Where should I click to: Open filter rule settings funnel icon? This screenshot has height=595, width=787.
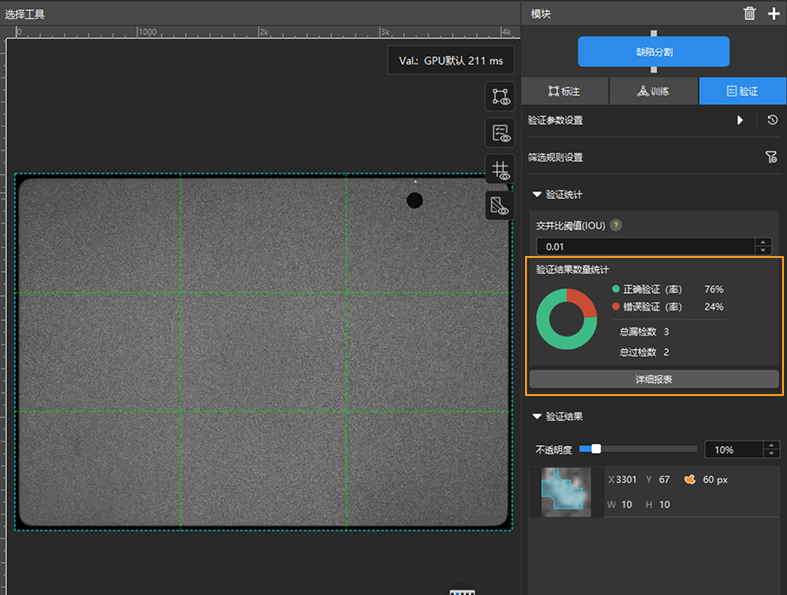771,157
